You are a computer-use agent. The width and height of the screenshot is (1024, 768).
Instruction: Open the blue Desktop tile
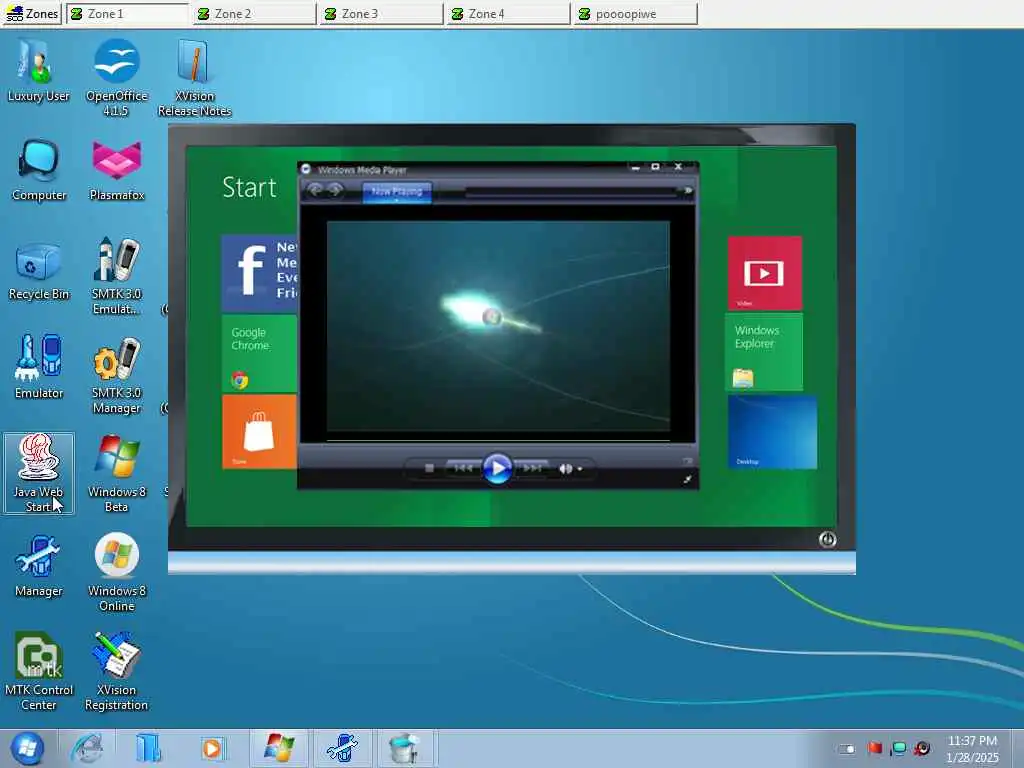pos(773,432)
